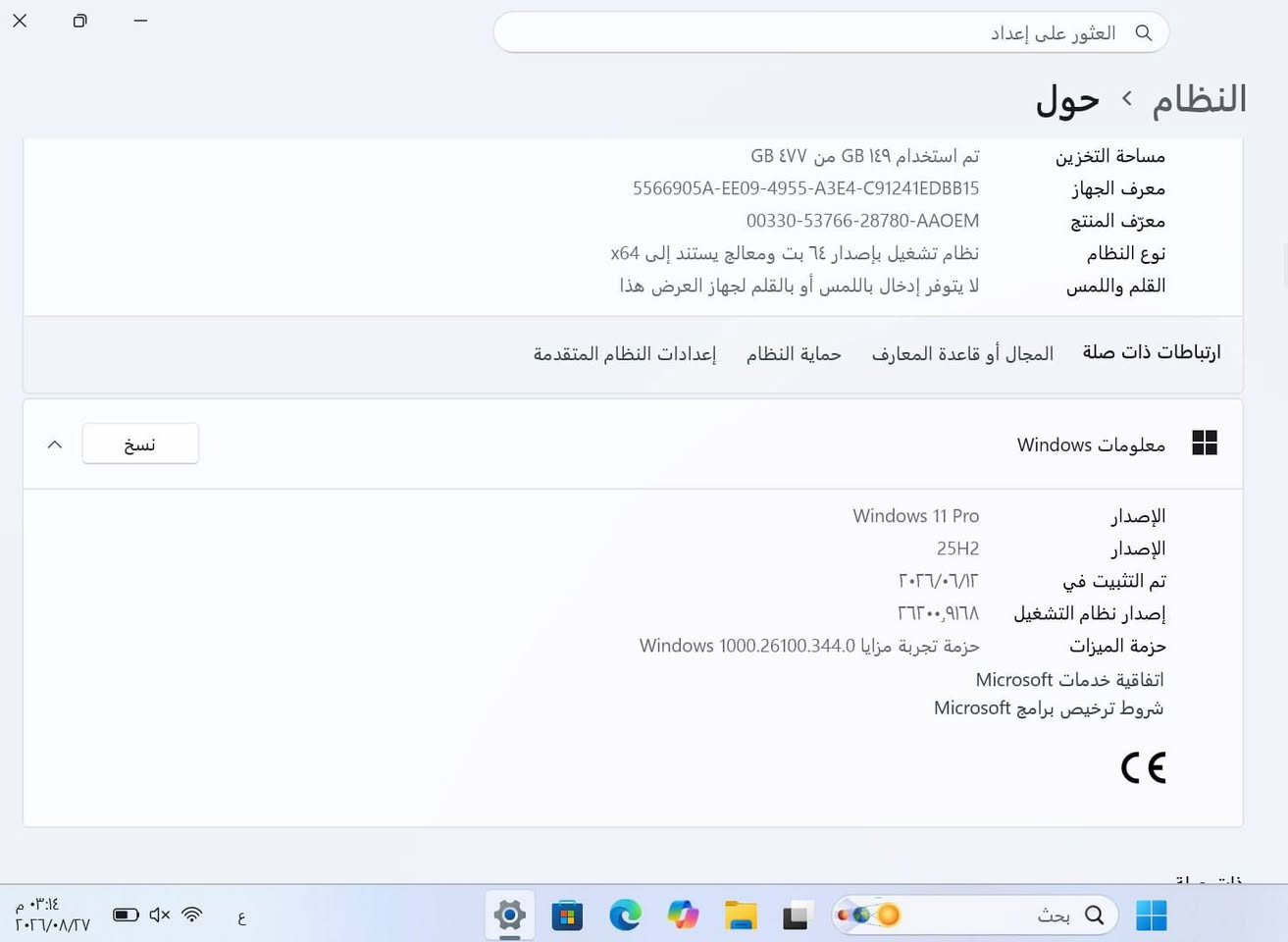Viewport: 1288px width, 942px height.
Task: Click the نسخ copy button
Action: [140, 444]
